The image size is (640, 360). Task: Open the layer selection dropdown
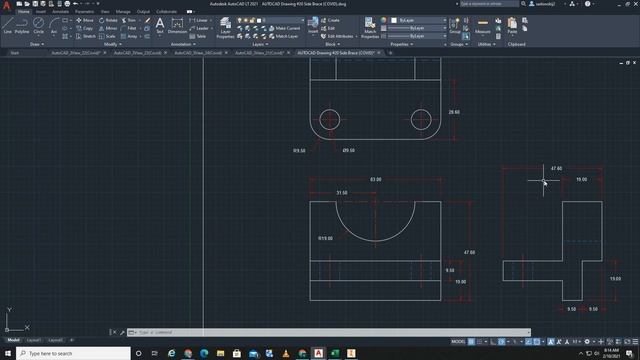(x=271, y=20)
